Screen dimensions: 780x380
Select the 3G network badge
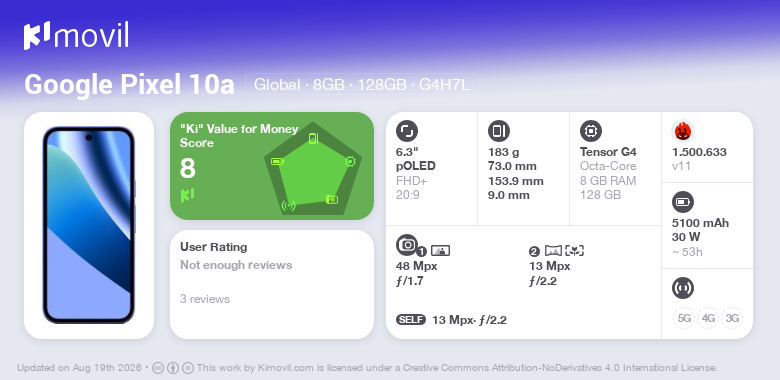(x=732, y=318)
